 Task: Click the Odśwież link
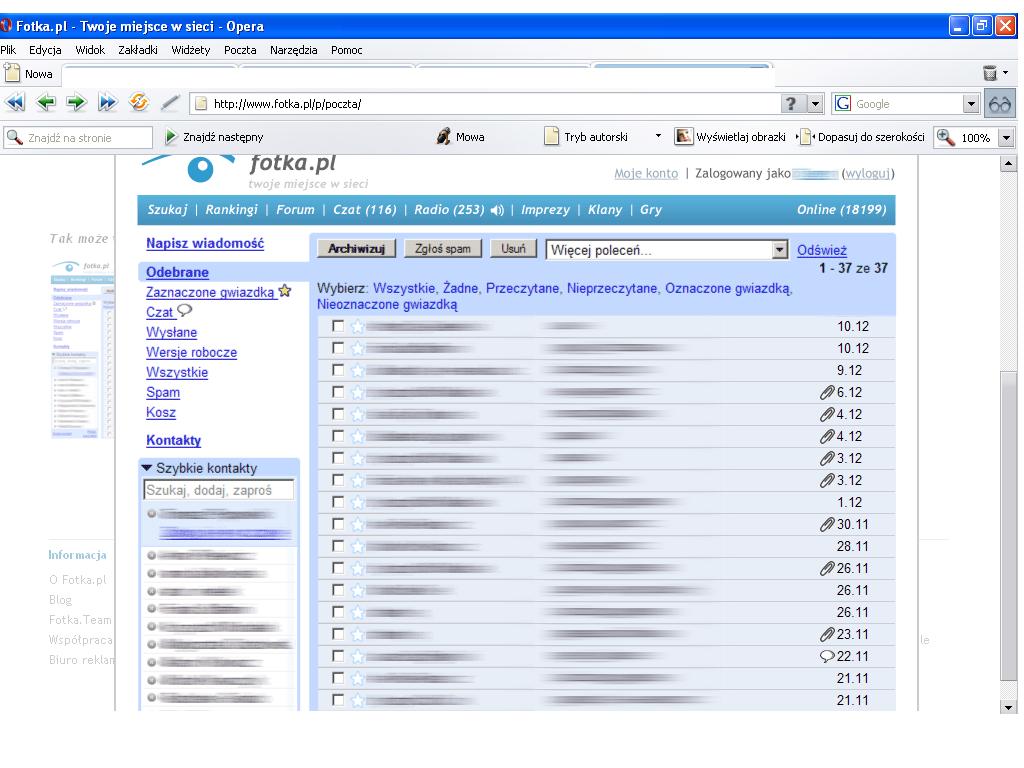point(822,250)
